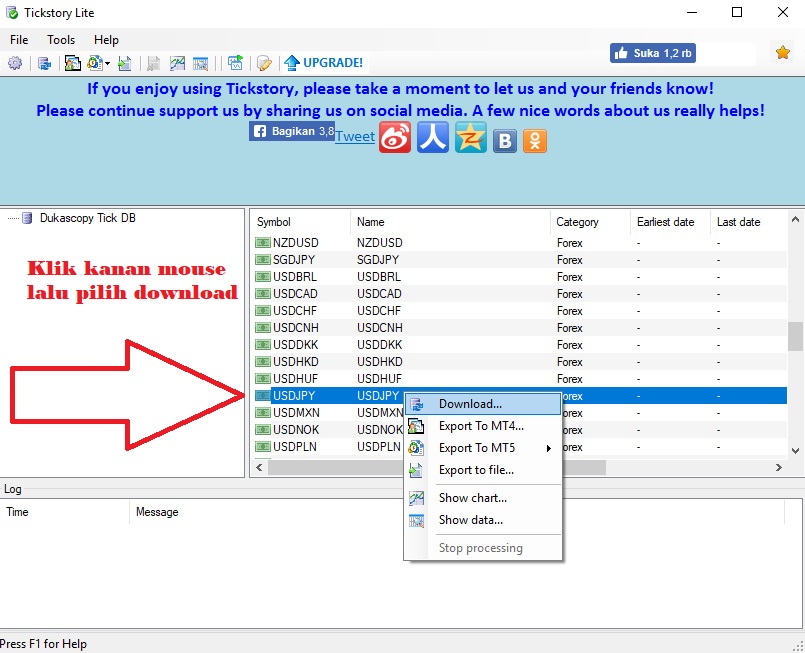Click the UPGRADE! button

point(324,63)
